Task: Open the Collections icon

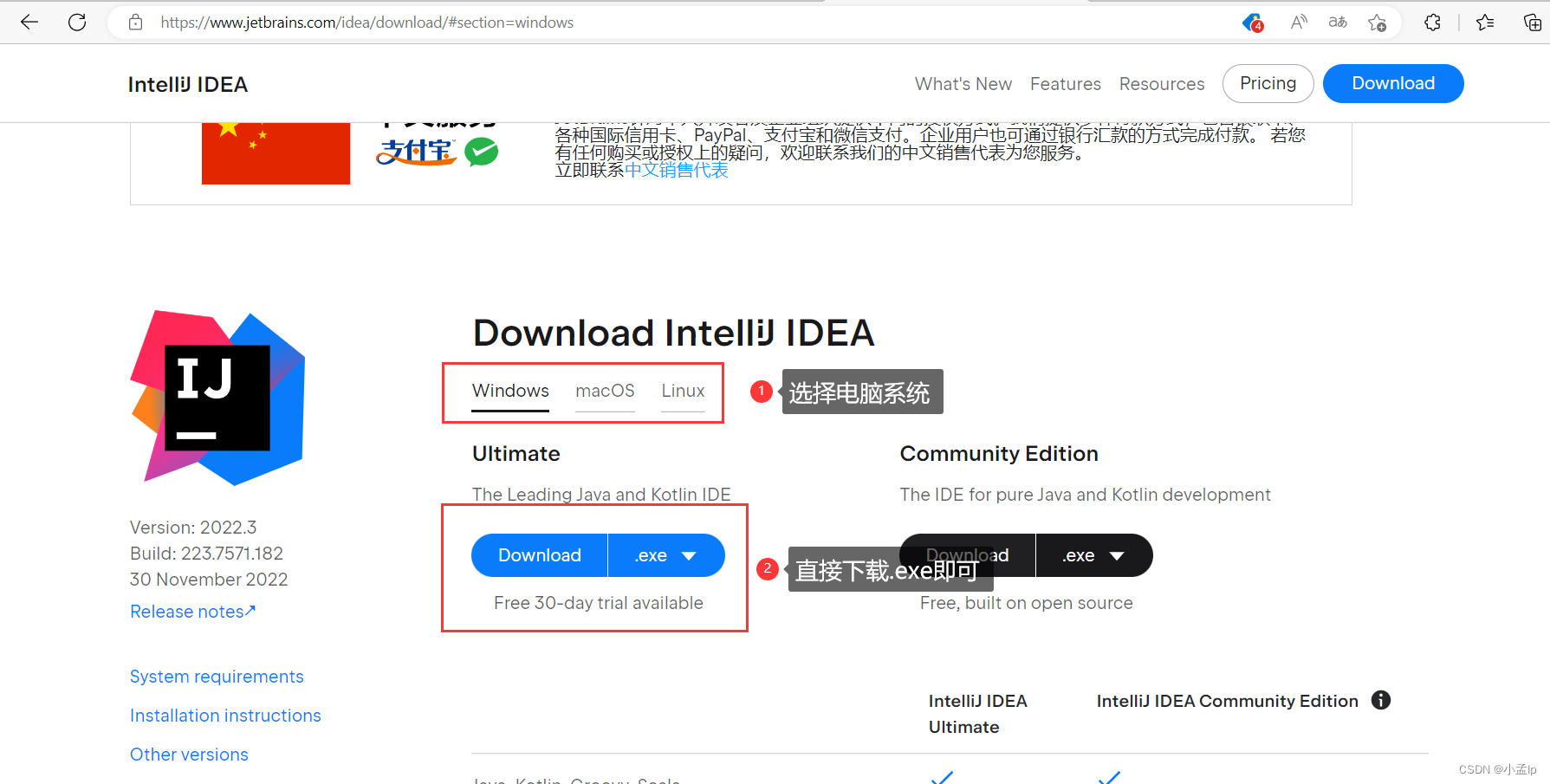Action: pyautogui.click(x=1532, y=23)
